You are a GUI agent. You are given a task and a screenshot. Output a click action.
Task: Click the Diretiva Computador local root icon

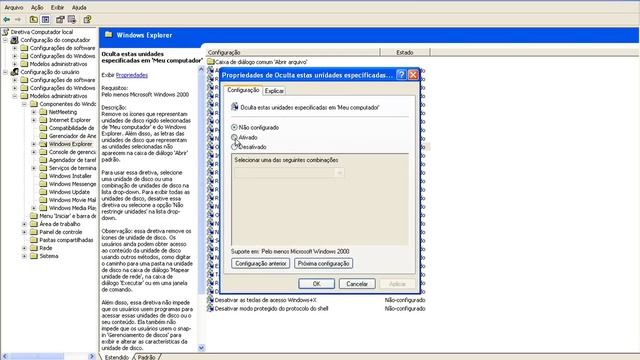pos(5,32)
